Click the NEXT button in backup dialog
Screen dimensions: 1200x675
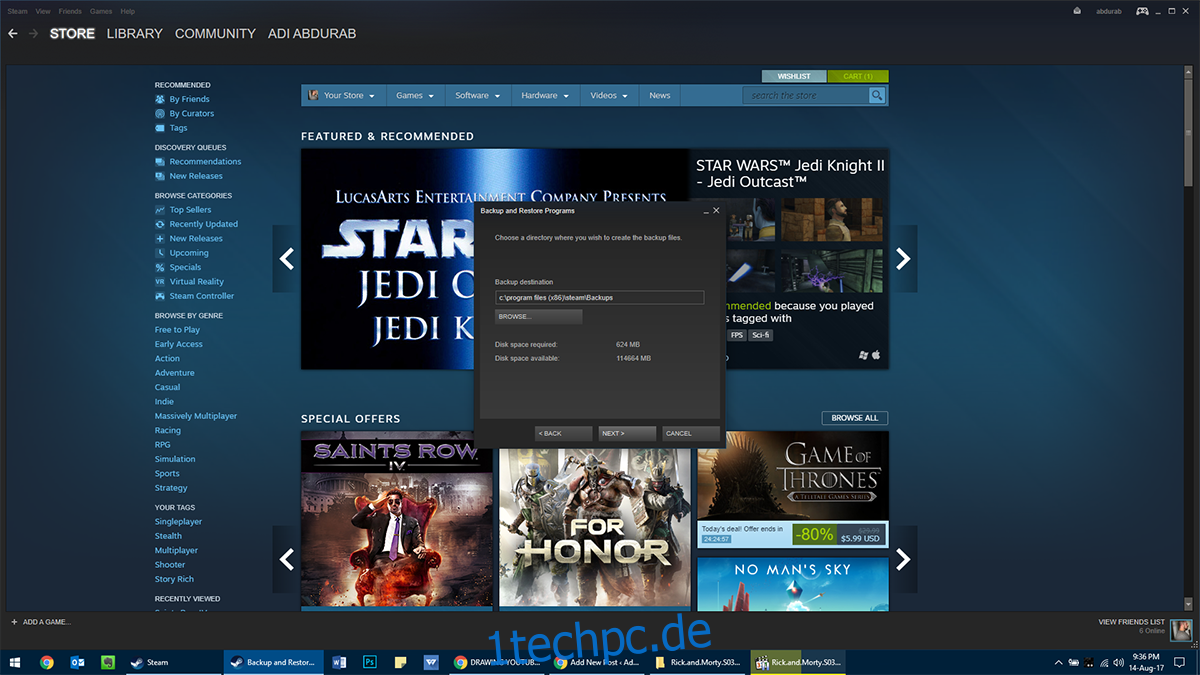[627, 433]
